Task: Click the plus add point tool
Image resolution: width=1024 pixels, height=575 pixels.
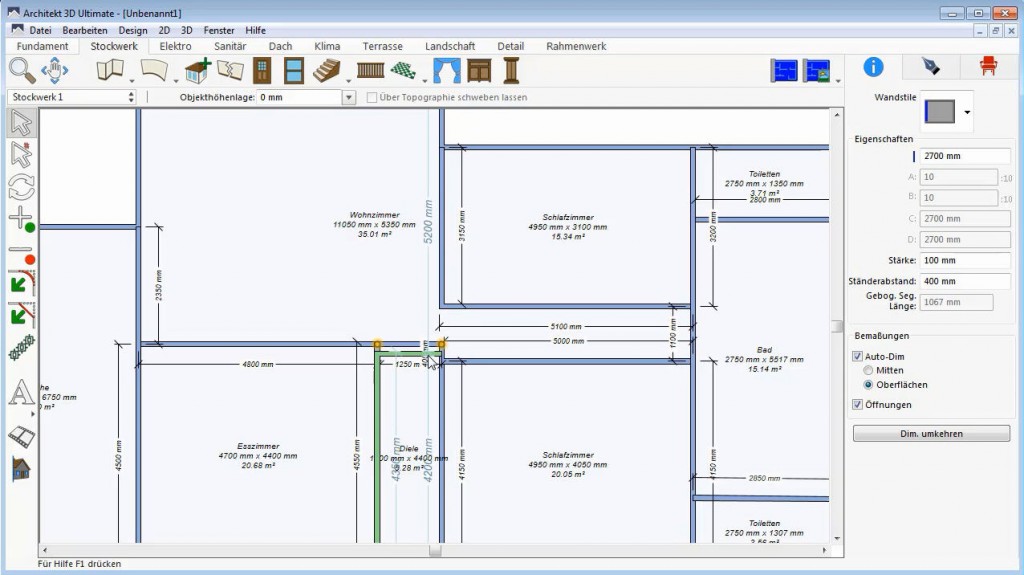Action: (22, 219)
